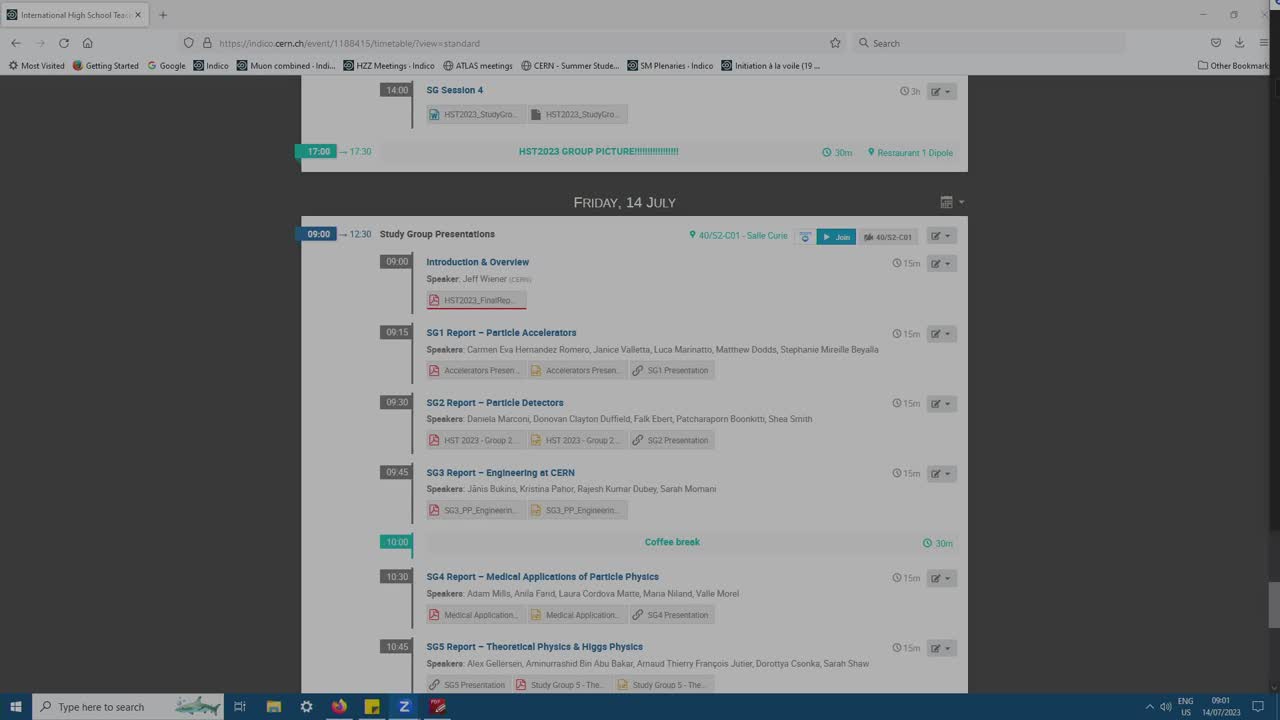The height and width of the screenshot is (720, 1280).
Task: Open the HZZ Meetings - Indico bookmark
Action: point(389,66)
